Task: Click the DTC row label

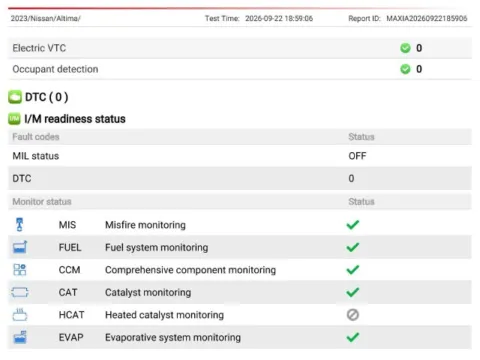Action: 22,179
